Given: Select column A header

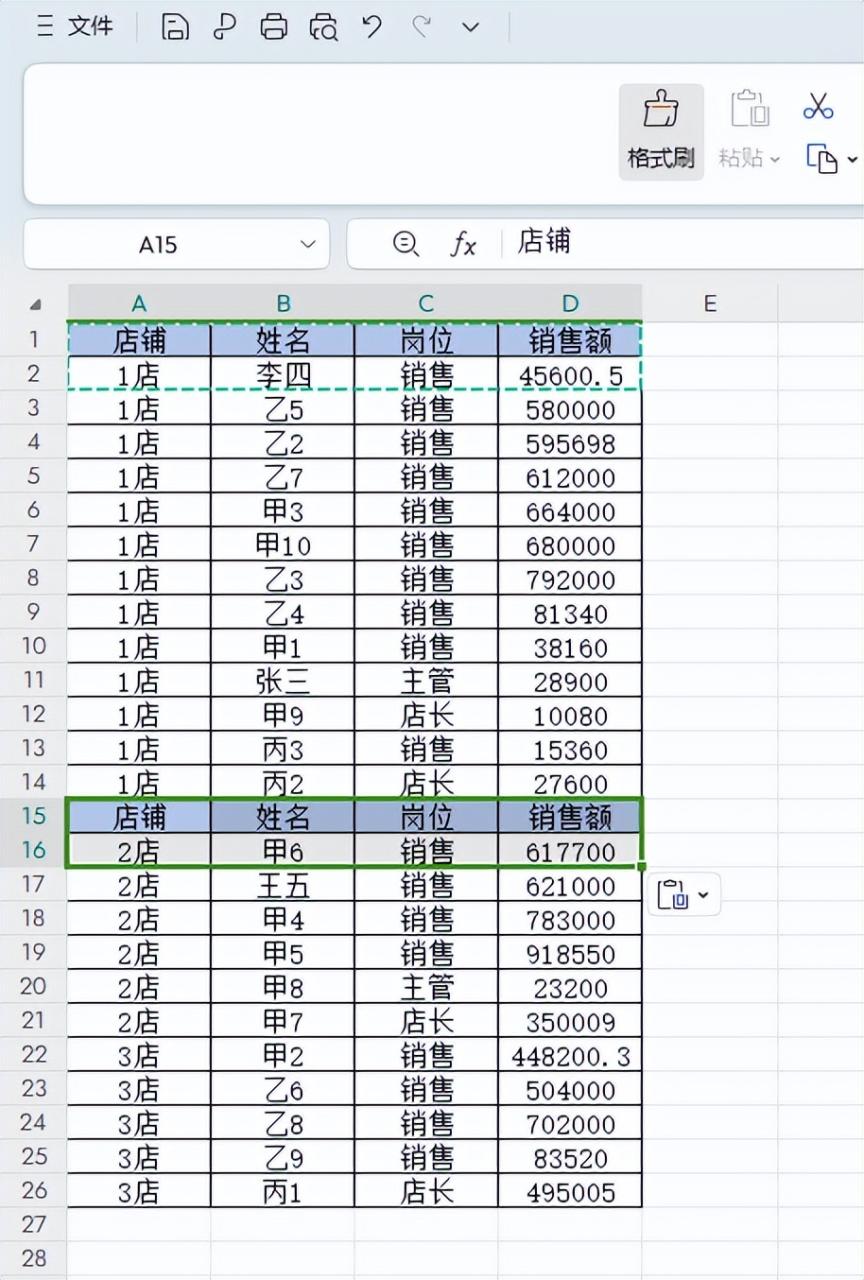Looking at the screenshot, I should 139,303.
